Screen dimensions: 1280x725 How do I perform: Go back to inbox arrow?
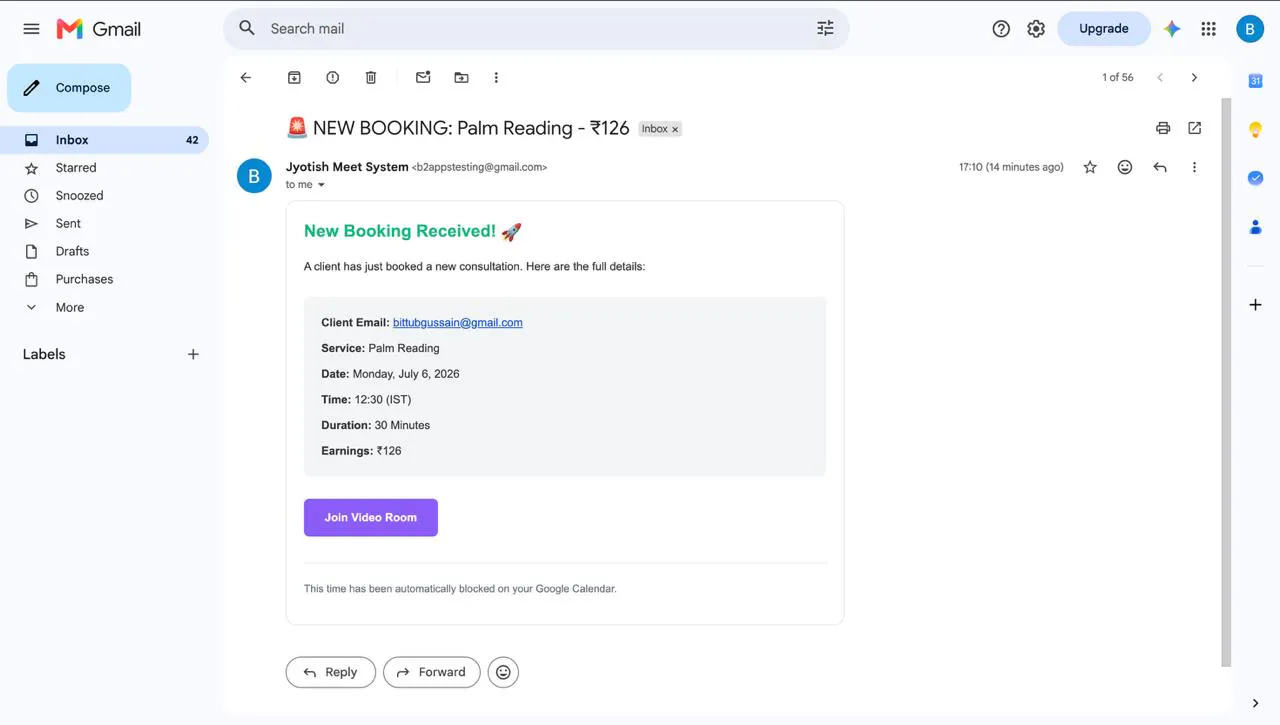pyautogui.click(x=246, y=77)
